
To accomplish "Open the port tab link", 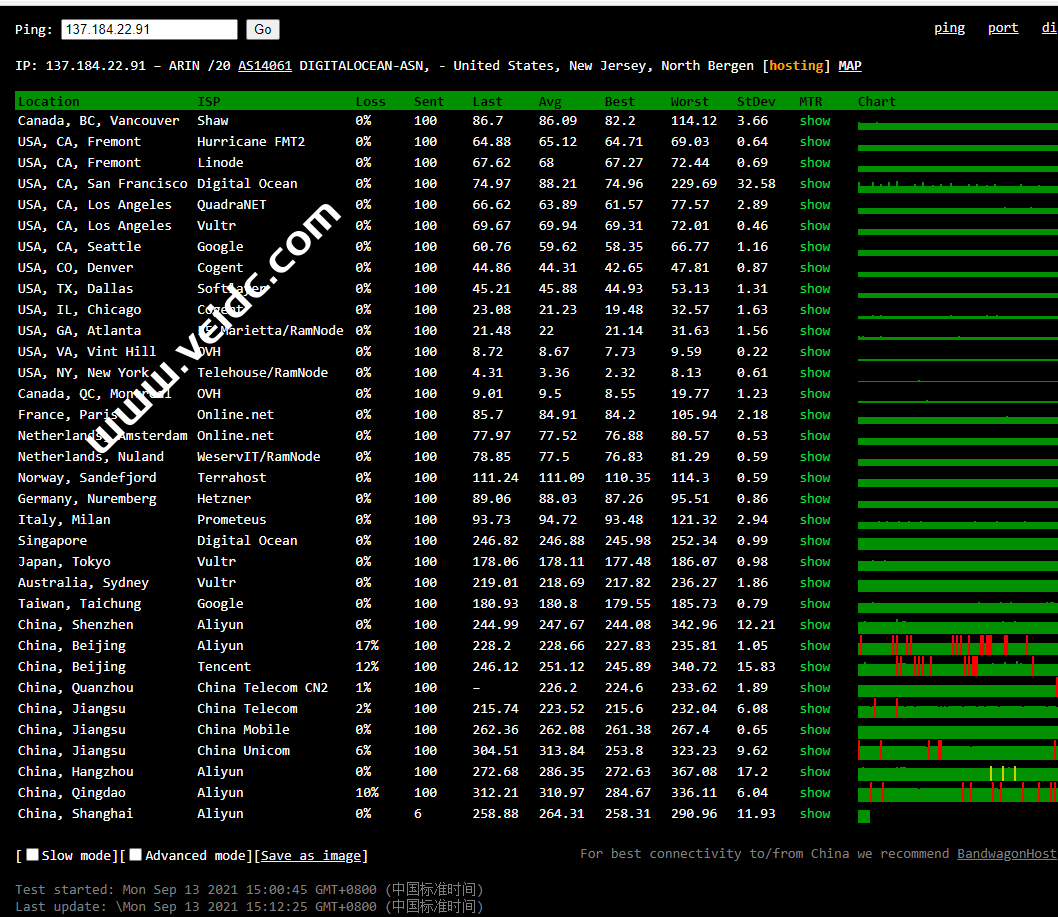I will click(1002, 28).
